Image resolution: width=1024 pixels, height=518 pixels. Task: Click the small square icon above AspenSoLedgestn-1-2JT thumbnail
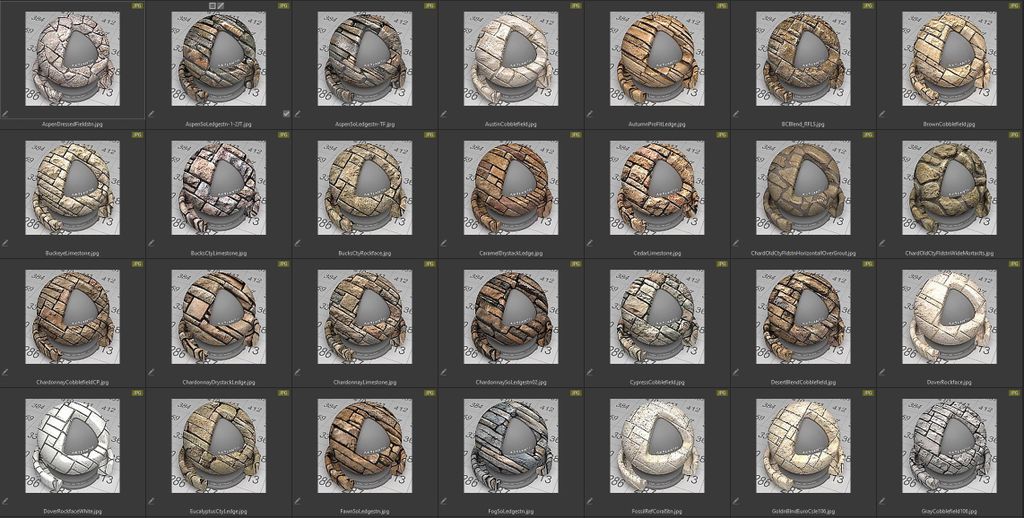[x=212, y=5]
